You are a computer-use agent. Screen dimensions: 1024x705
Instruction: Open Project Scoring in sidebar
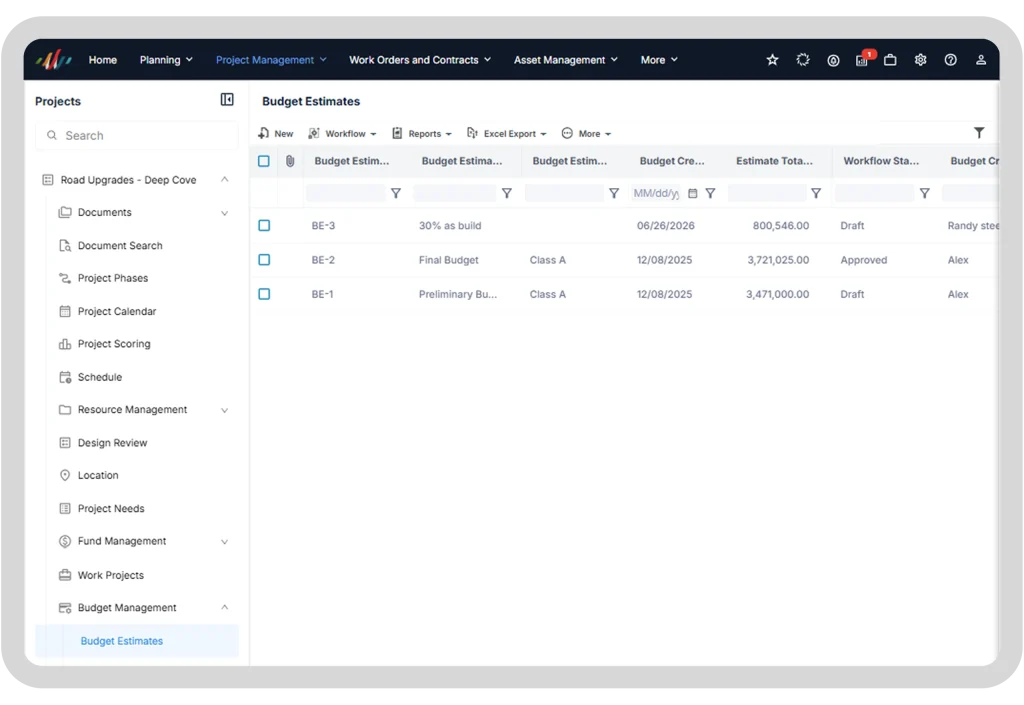pos(104,344)
